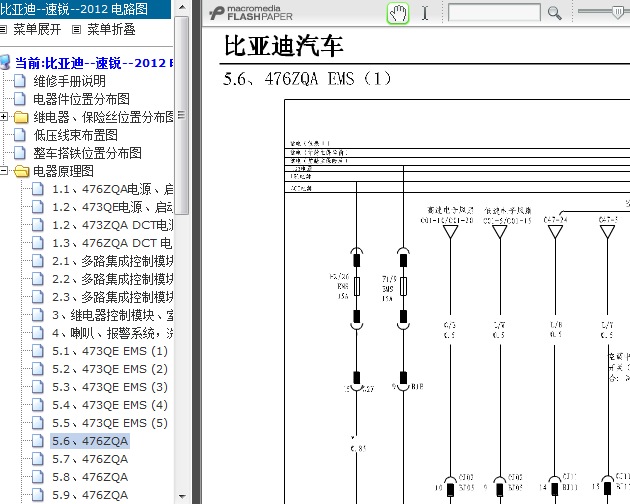
Task: Open 2.3、多路集成控制模块 diagram
Action: (x=112, y=297)
